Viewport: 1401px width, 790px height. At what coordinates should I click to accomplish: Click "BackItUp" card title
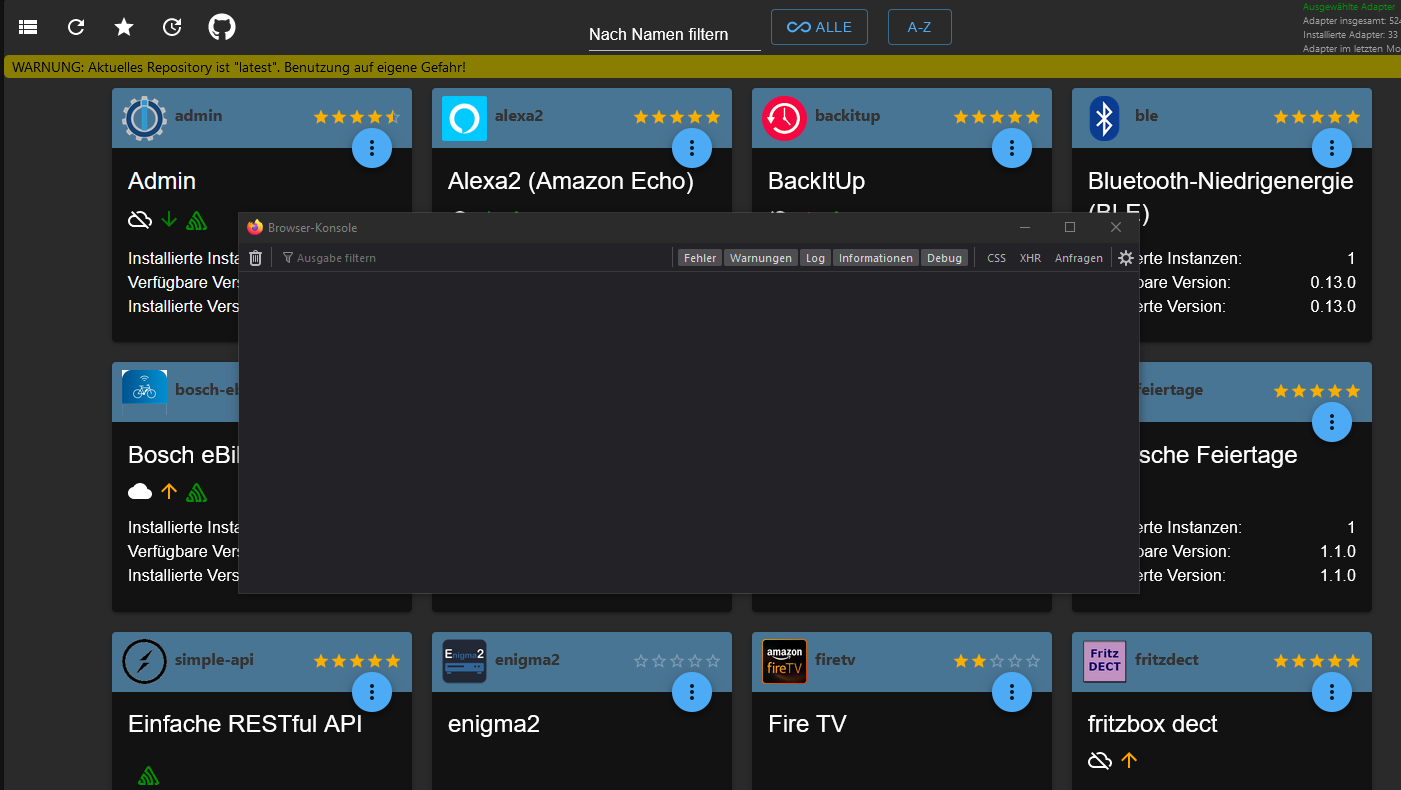point(816,181)
